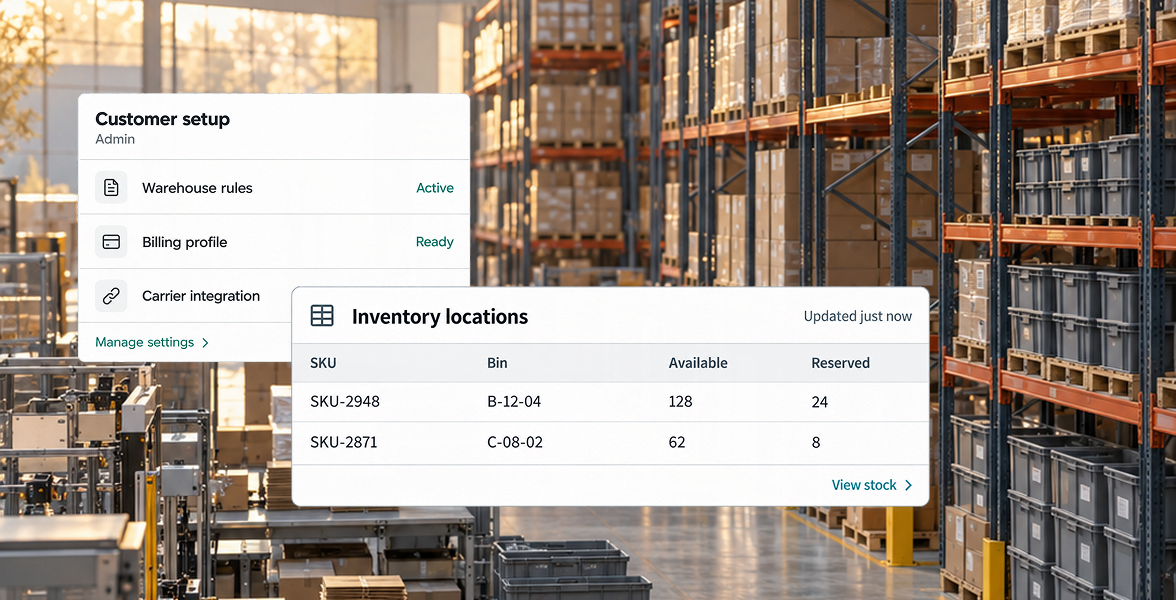Click the Available column header
1176x600 pixels.
click(x=698, y=363)
